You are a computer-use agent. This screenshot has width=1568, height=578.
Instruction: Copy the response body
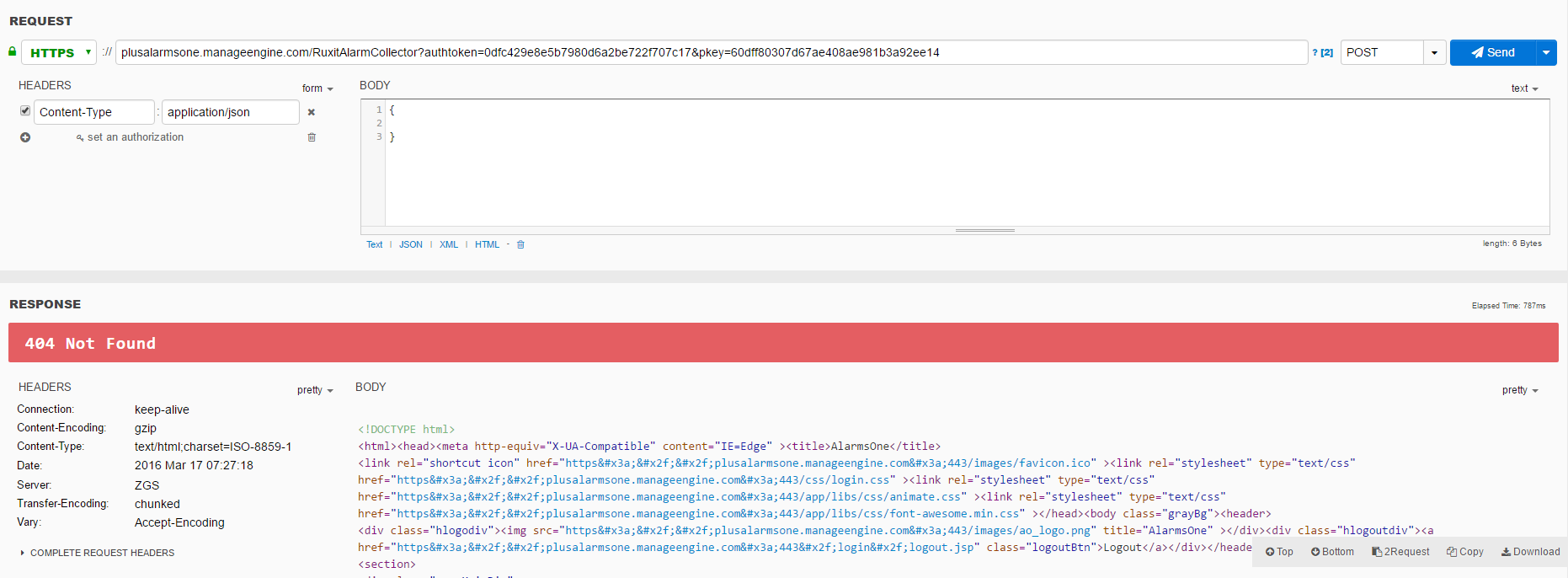(1465, 552)
